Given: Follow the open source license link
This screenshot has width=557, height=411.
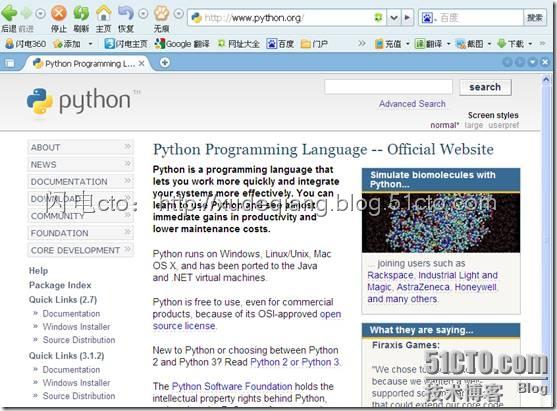Looking at the screenshot, I should tap(184, 326).
